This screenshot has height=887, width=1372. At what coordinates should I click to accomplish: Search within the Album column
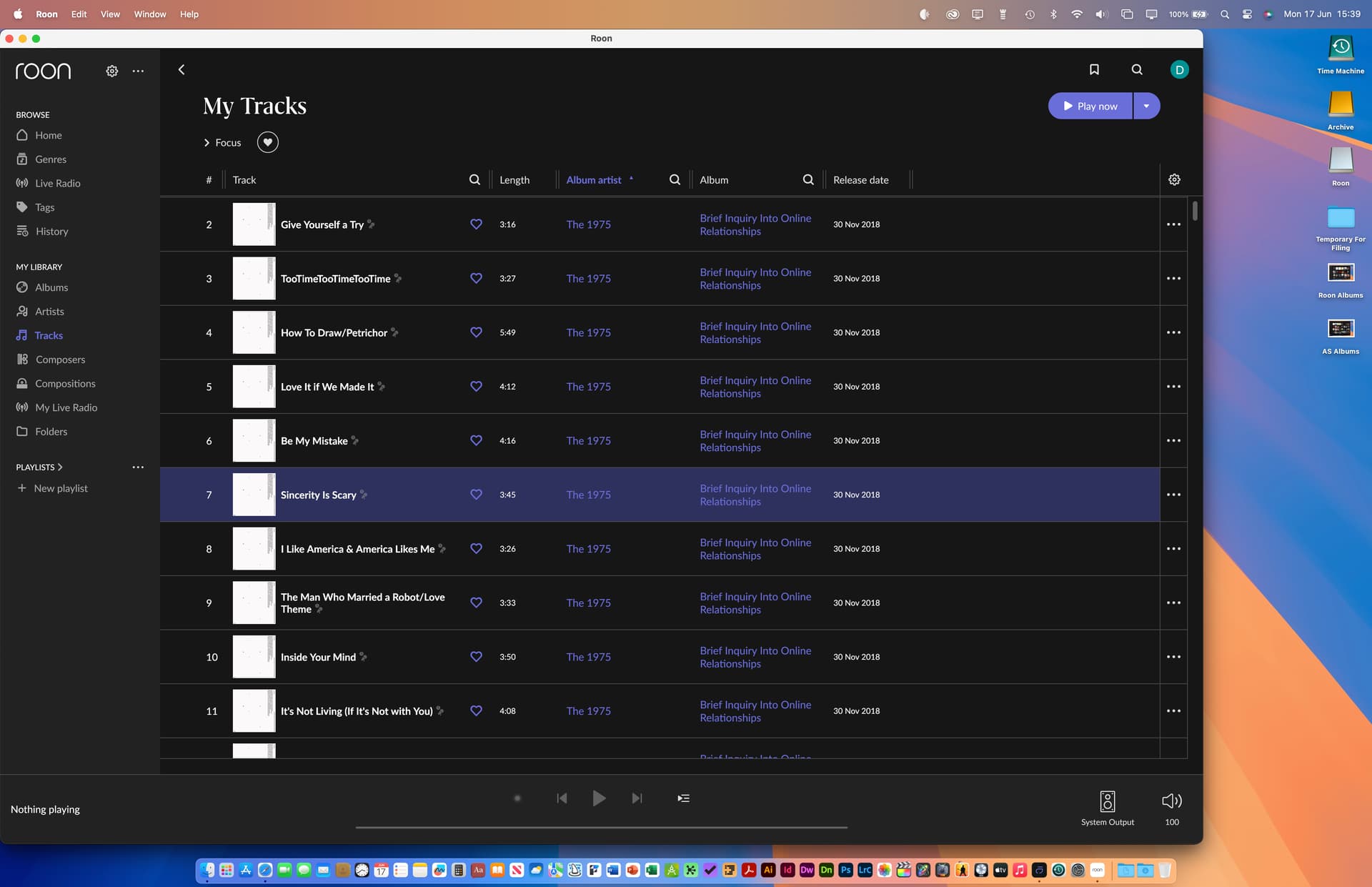click(x=808, y=180)
